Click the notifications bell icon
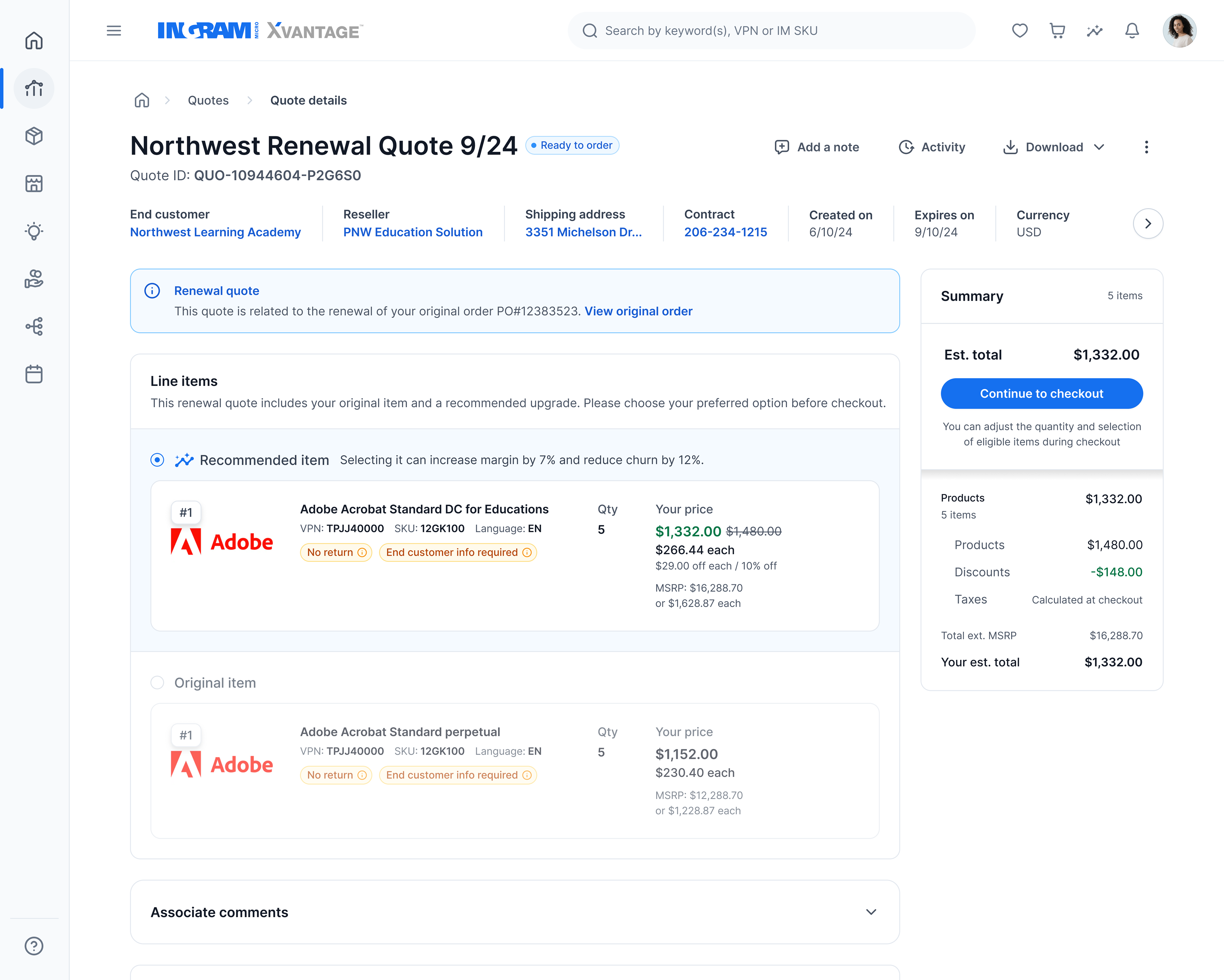This screenshot has width=1224, height=980. (1132, 31)
